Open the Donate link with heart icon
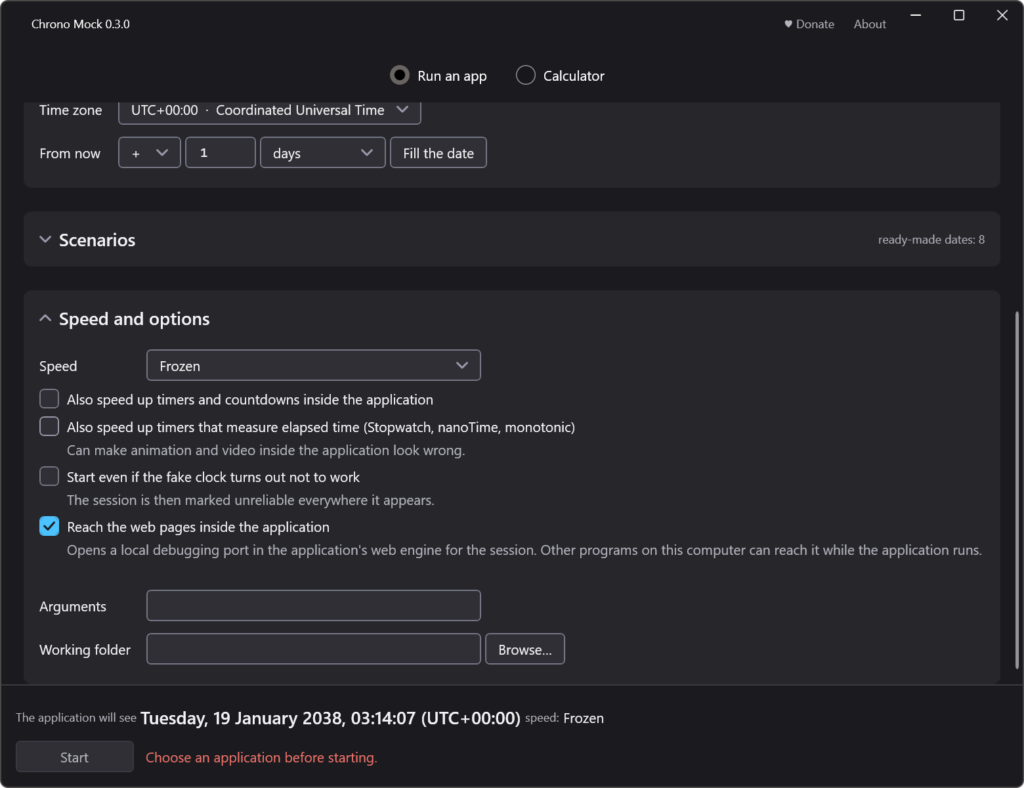 coord(808,24)
